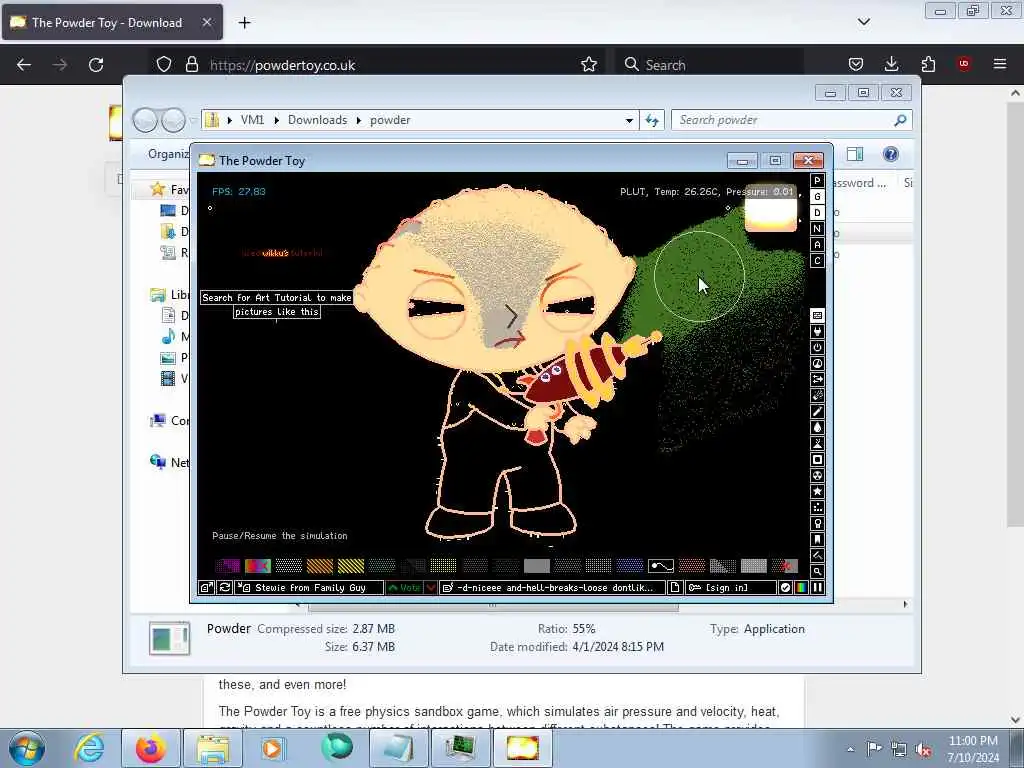Select the Powered Materials power icon
The height and width of the screenshot is (768, 1024).
click(817, 347)
